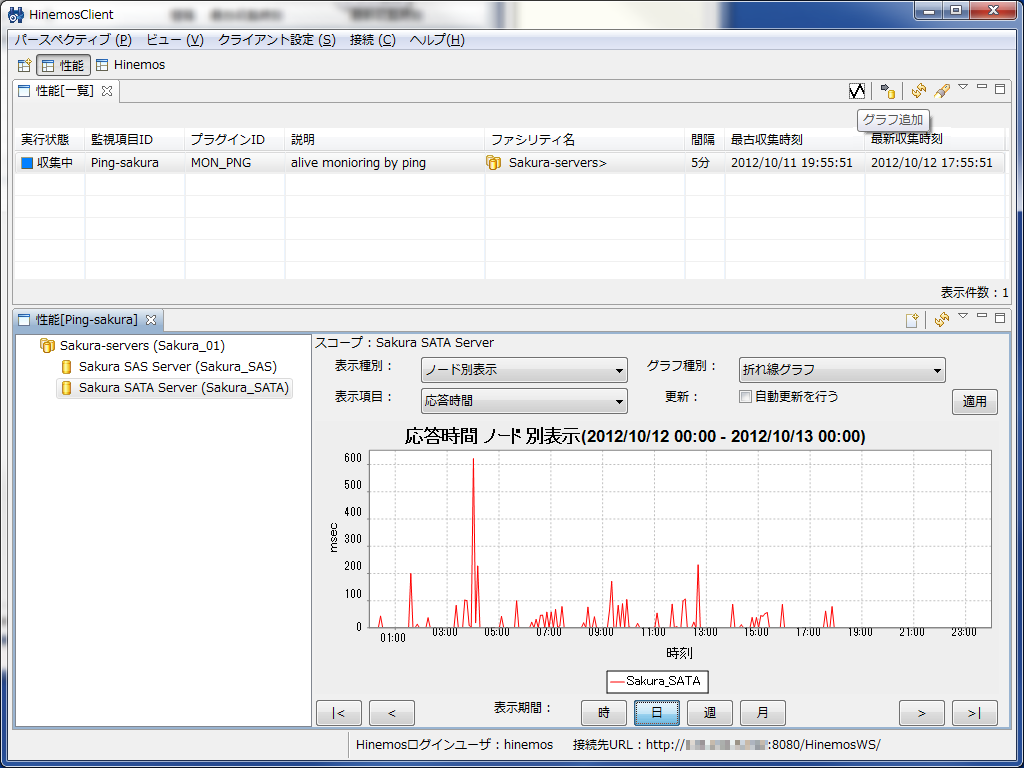Open the ヘルプ(H) menu
The height and width of the screenshot is (768, 1024).
(437, 40)
